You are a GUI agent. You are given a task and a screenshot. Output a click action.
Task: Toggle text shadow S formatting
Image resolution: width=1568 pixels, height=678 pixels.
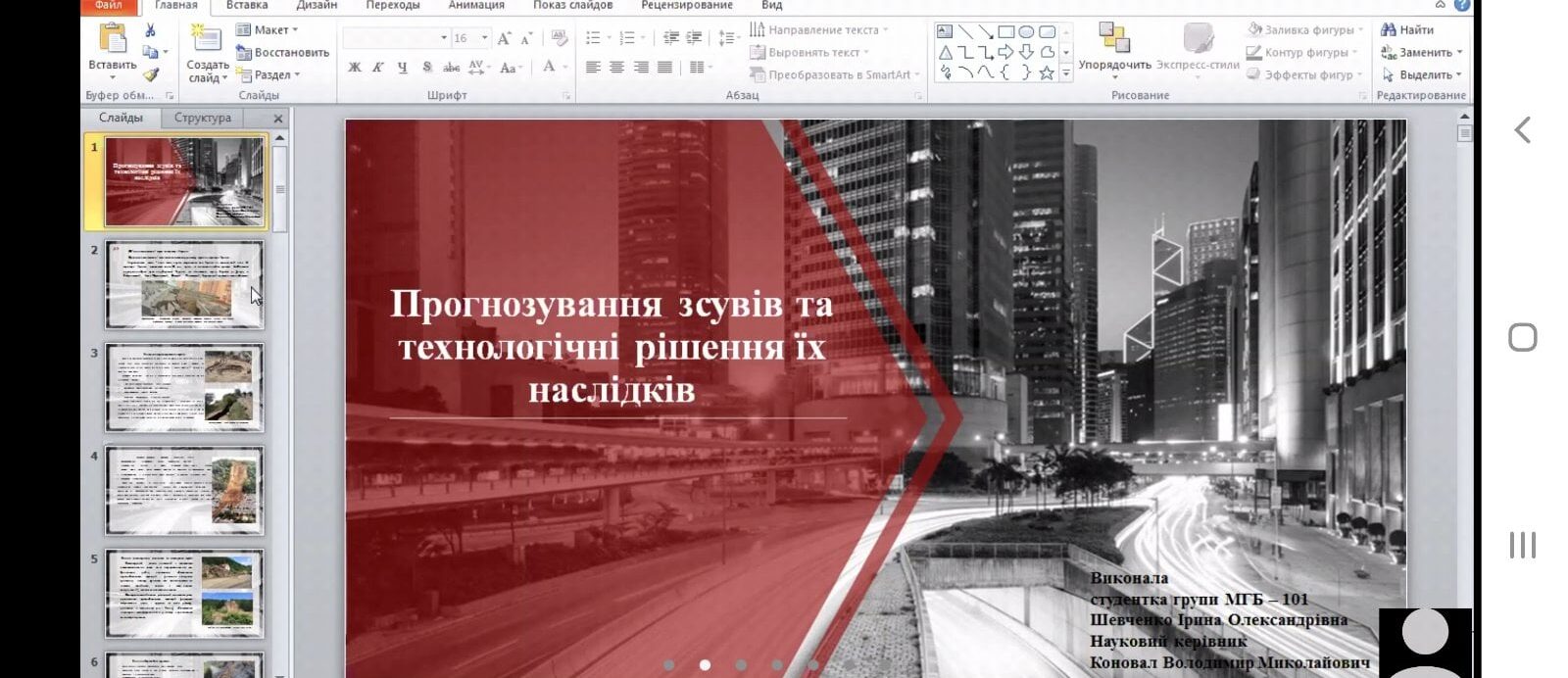pos(427,68)
